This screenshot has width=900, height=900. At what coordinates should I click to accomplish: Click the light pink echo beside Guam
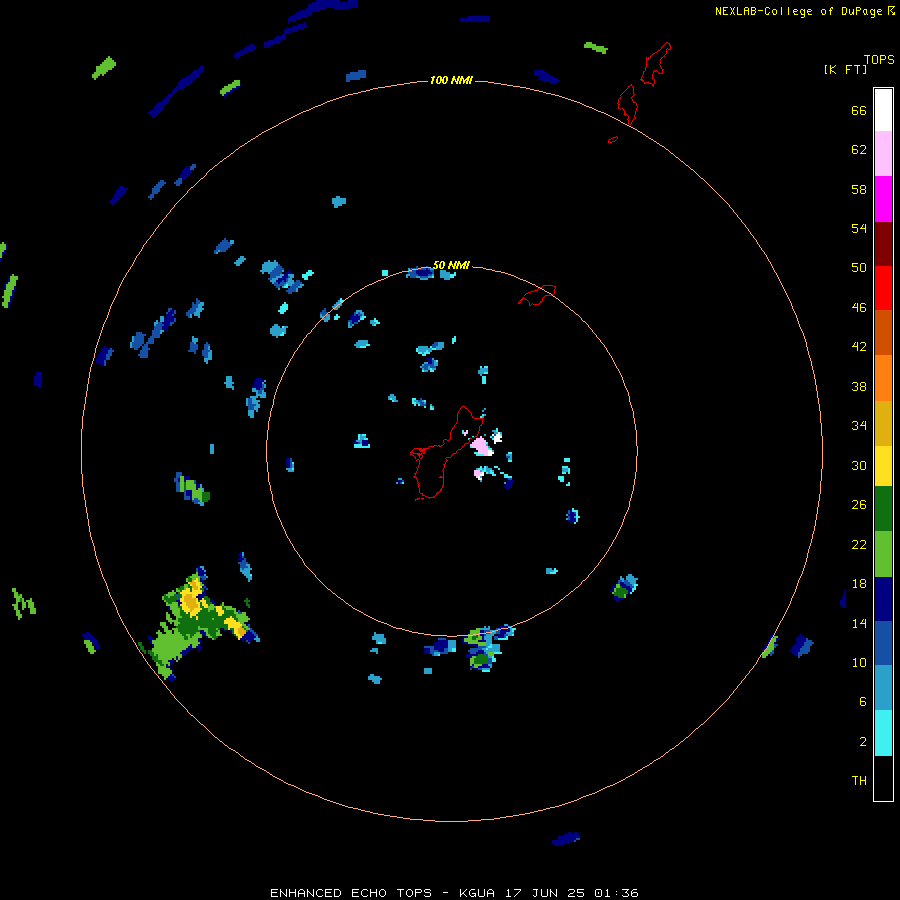pos(482,447)
